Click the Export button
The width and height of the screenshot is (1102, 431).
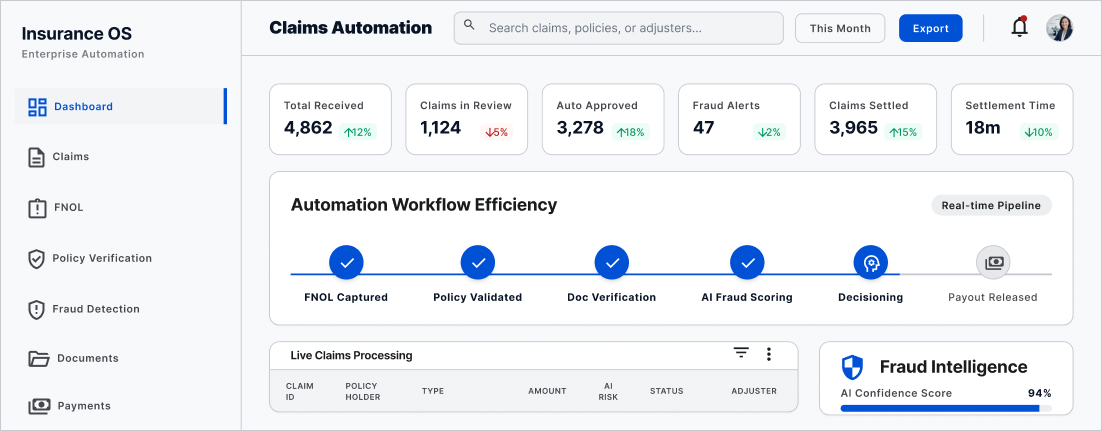point(931,28)
